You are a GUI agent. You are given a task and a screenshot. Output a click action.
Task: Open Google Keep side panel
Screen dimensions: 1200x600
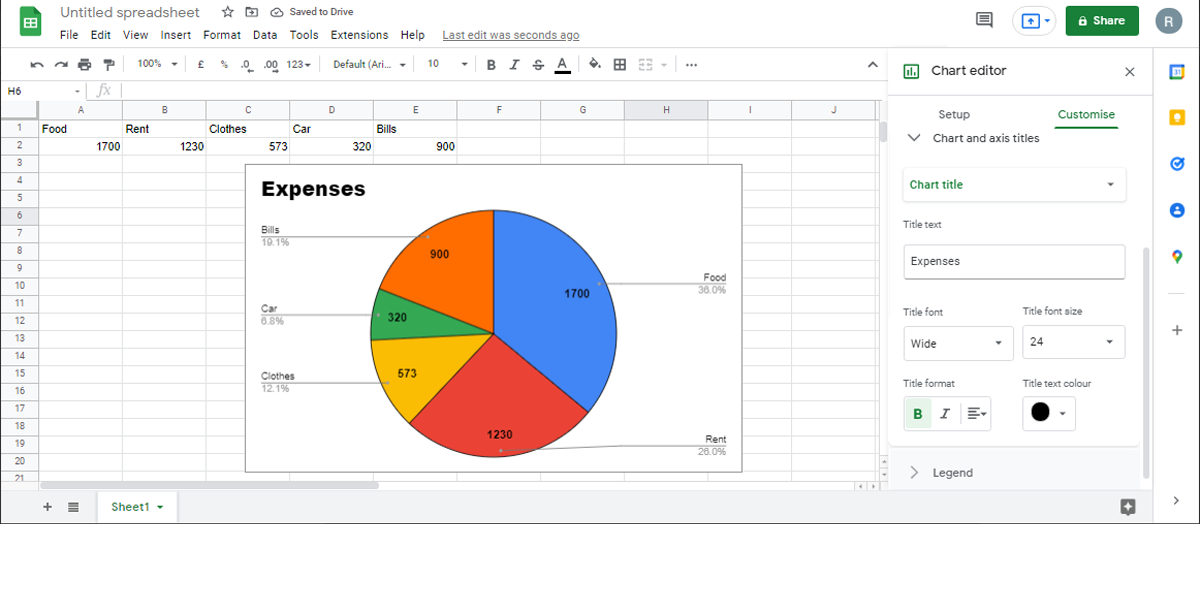(x=1177, y=117)
